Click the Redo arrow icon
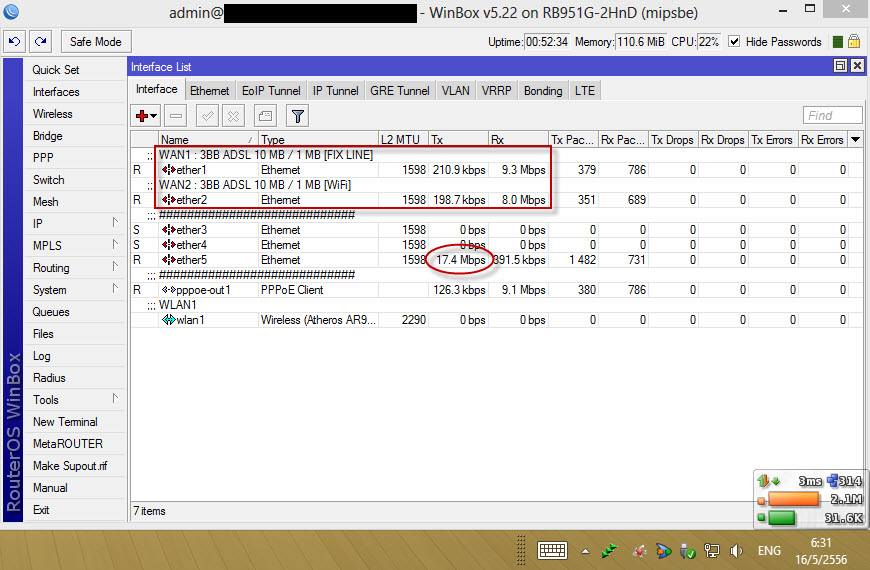The image size is (870, 570). tap(41, 42)
